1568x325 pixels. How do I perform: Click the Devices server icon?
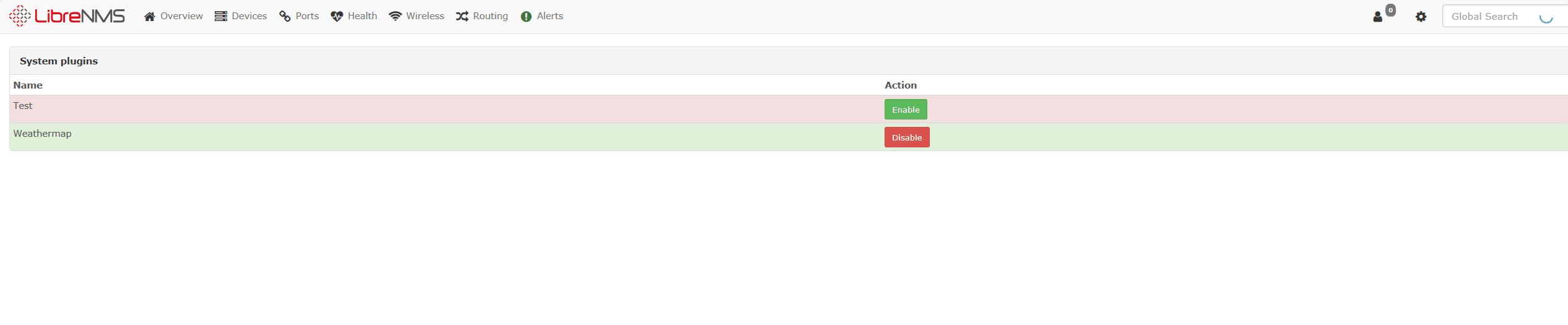221,17
